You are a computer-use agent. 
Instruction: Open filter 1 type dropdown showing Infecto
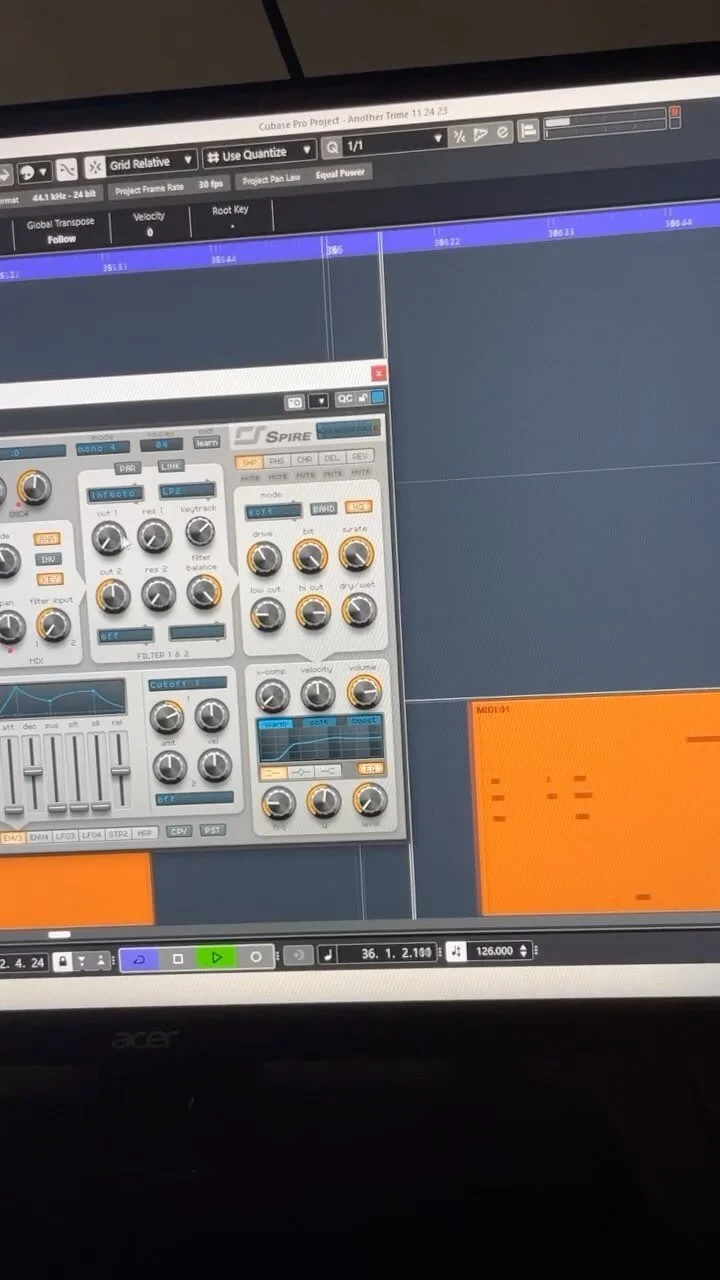click(116, 494)
